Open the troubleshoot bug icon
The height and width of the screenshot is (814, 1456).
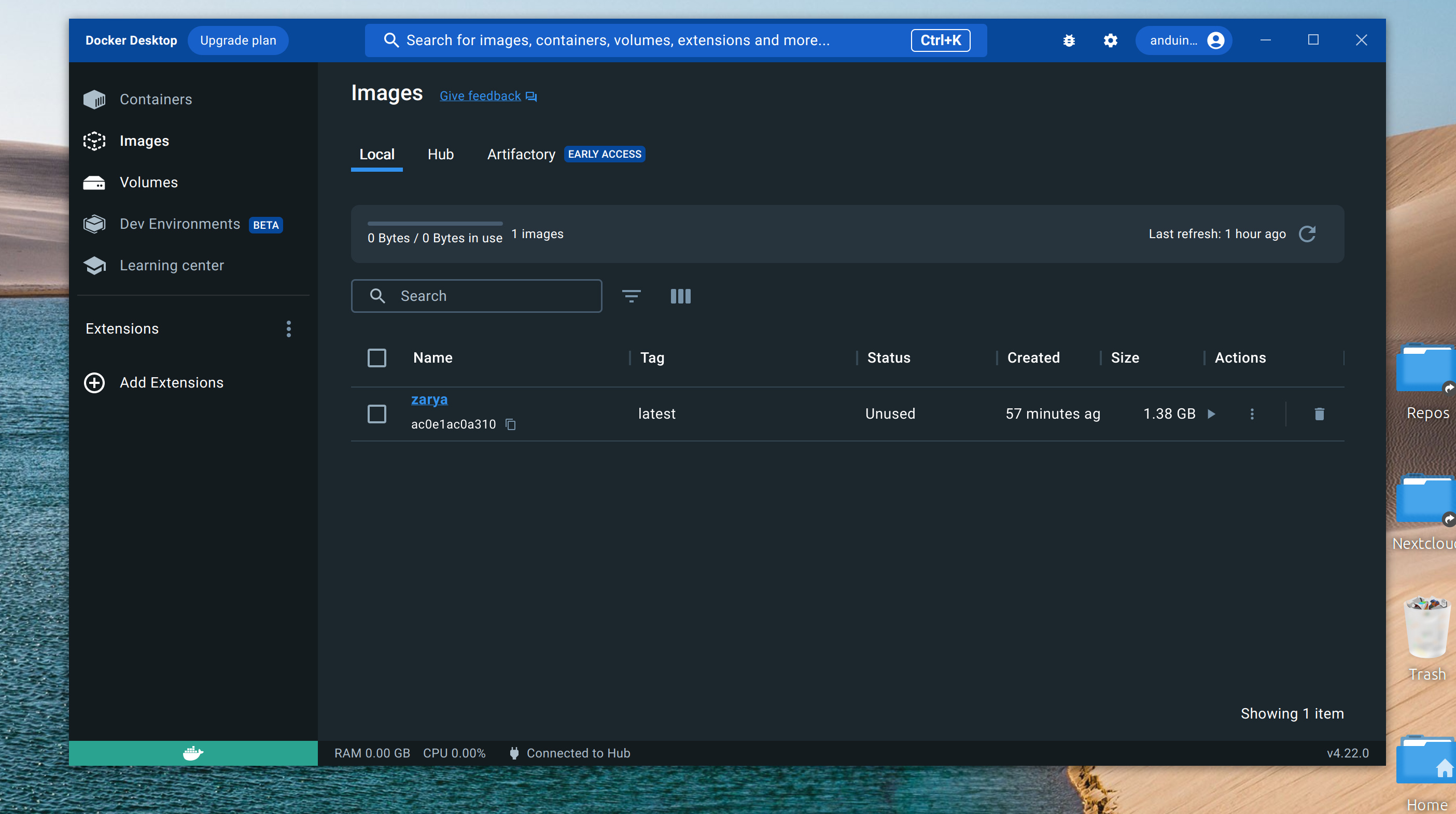pyautogui.click(x=1068, y=40)
